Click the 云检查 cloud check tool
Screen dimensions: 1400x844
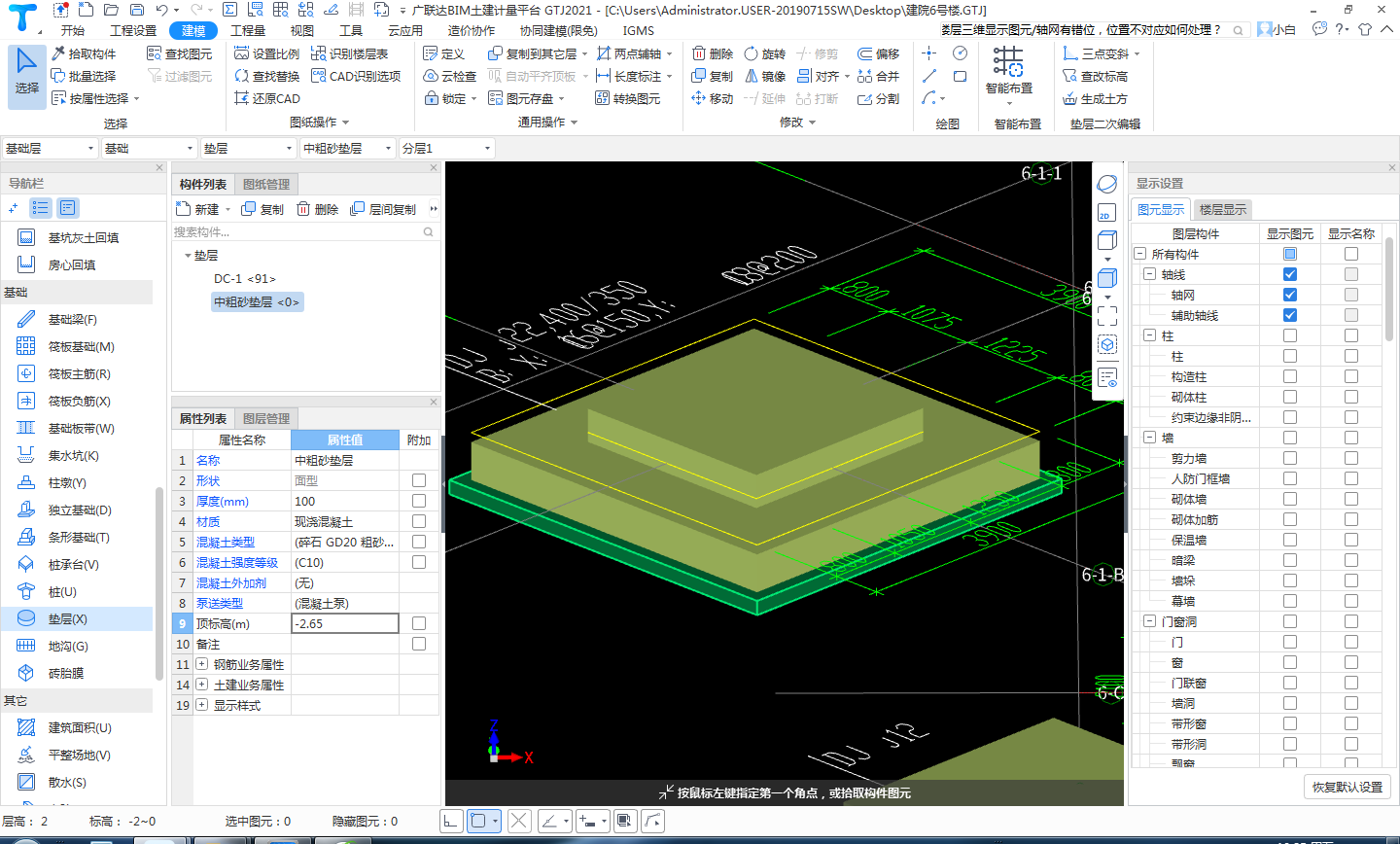450,76
